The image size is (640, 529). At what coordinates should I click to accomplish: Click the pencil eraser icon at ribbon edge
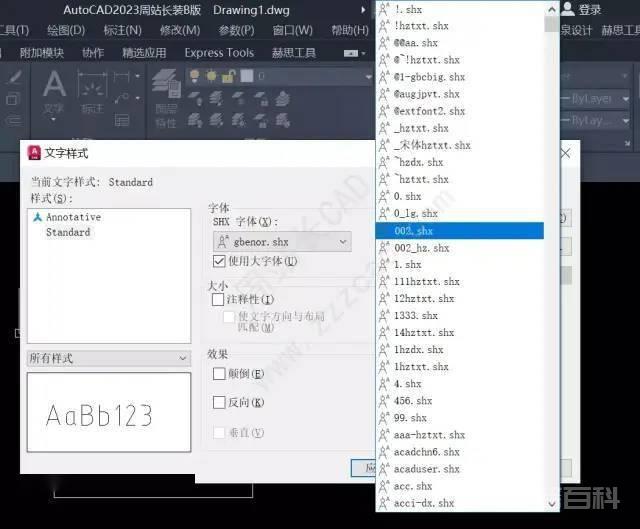point(13,77)
